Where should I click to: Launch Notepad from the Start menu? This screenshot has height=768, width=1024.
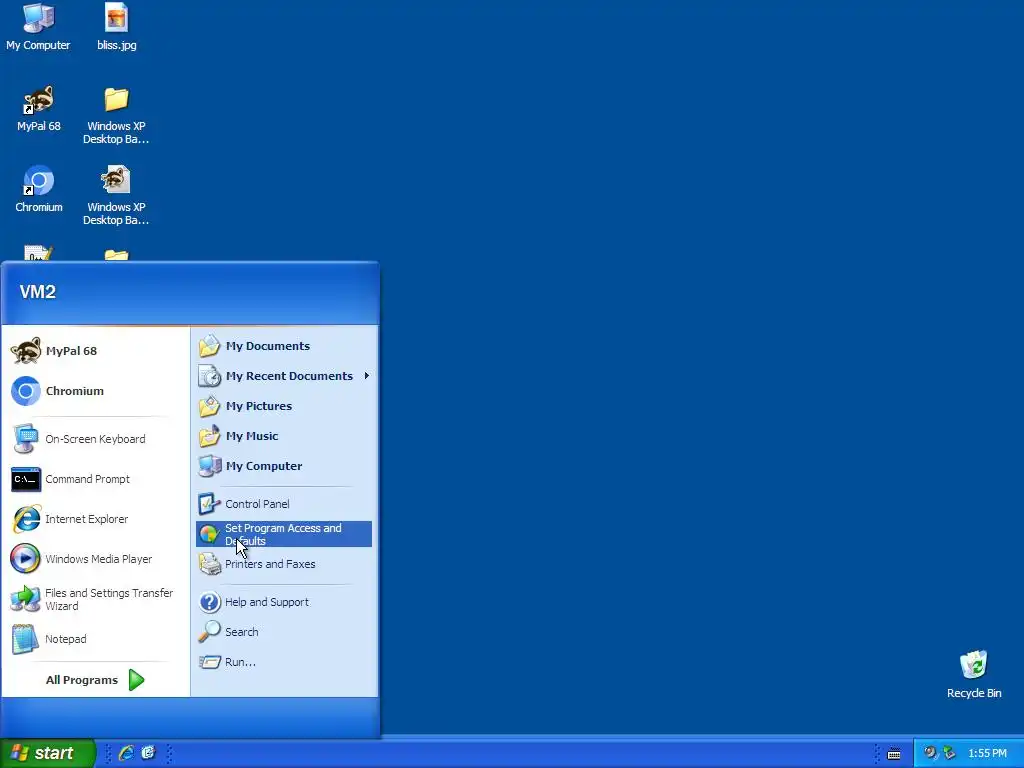point(95,639)
